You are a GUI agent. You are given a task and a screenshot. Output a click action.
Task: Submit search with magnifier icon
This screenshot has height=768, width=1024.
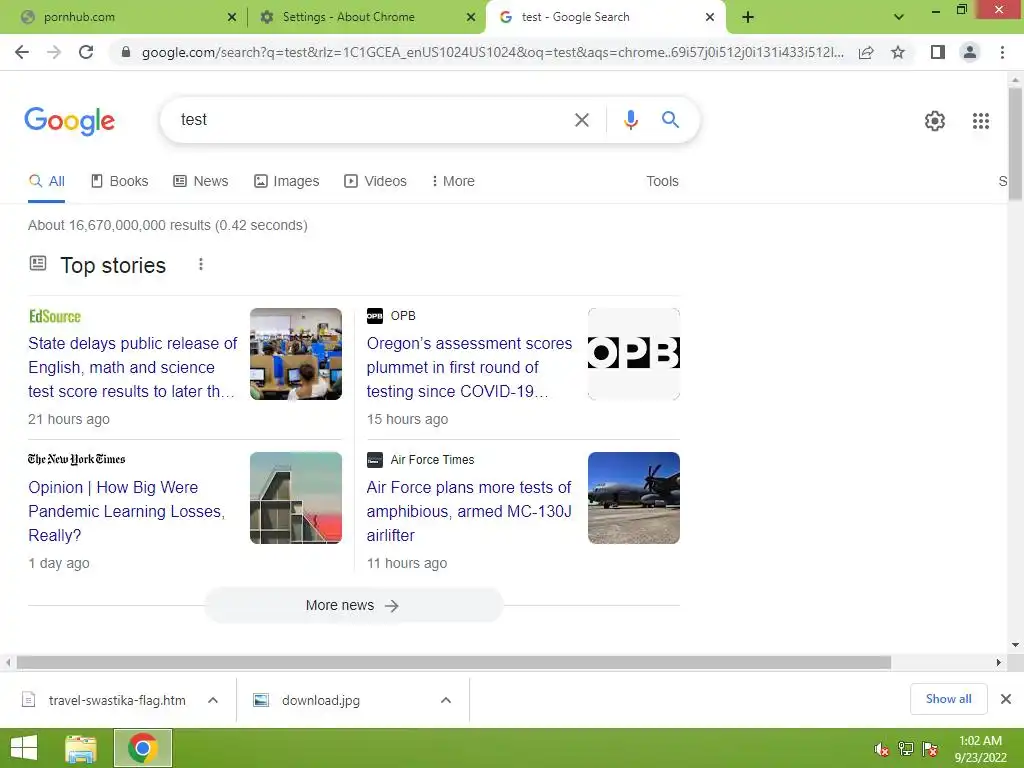click(670, 120)
